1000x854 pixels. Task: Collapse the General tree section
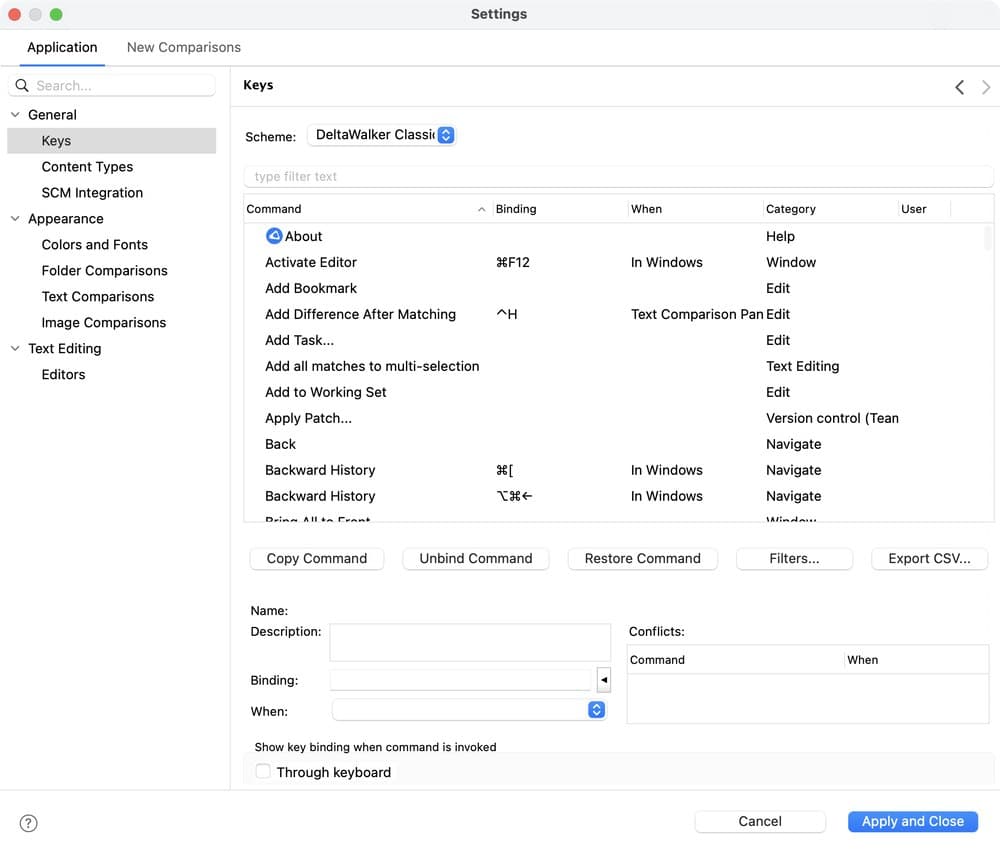(x=15, y=115)
